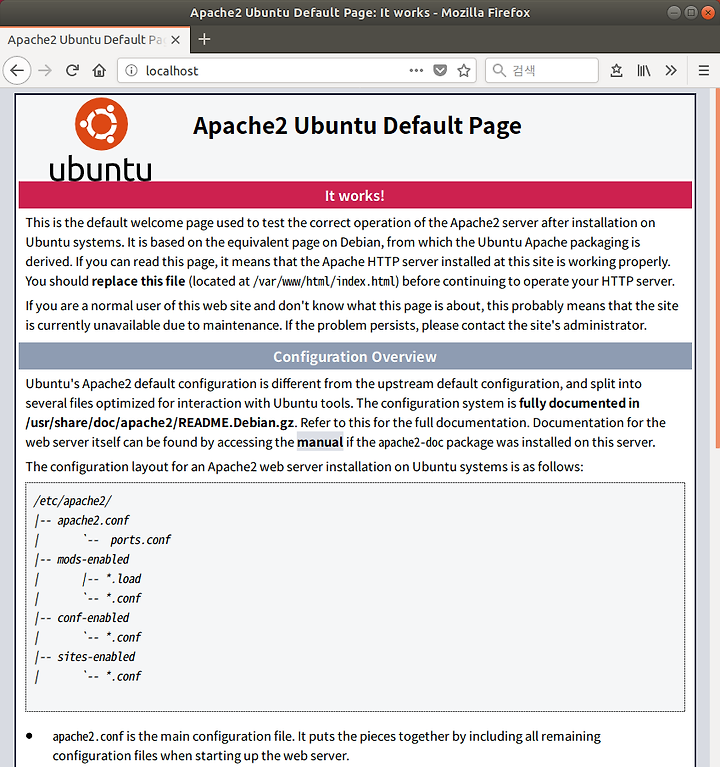
Task: Click 'sites-enabled' in the config tree
Action: pos(96,656)
